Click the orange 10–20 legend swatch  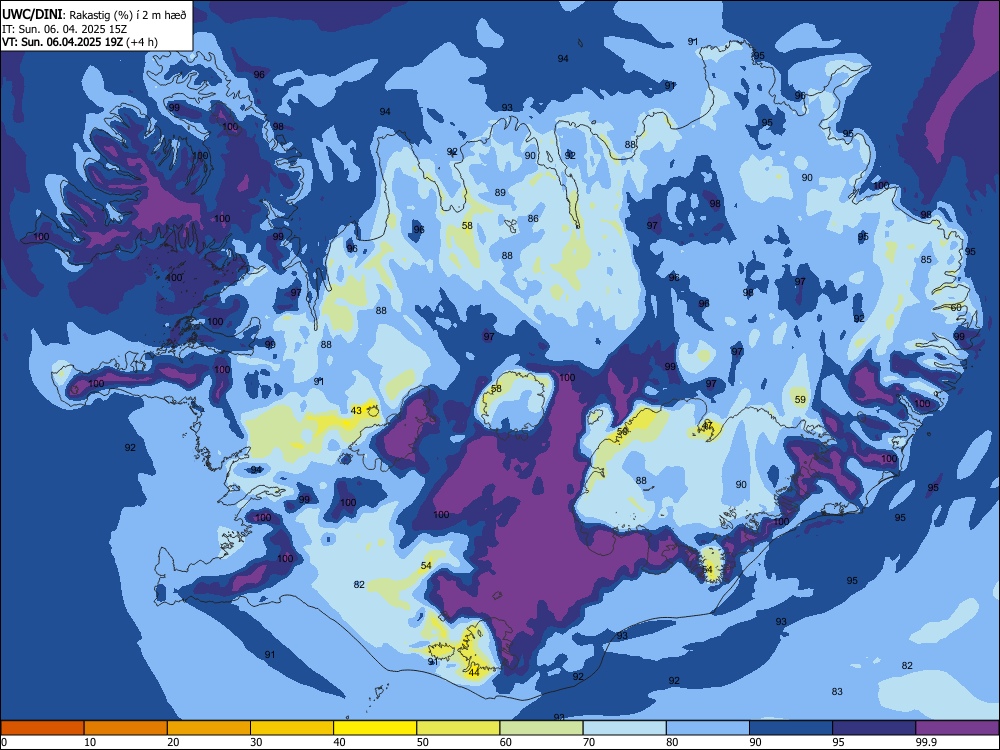click(126, 728)
